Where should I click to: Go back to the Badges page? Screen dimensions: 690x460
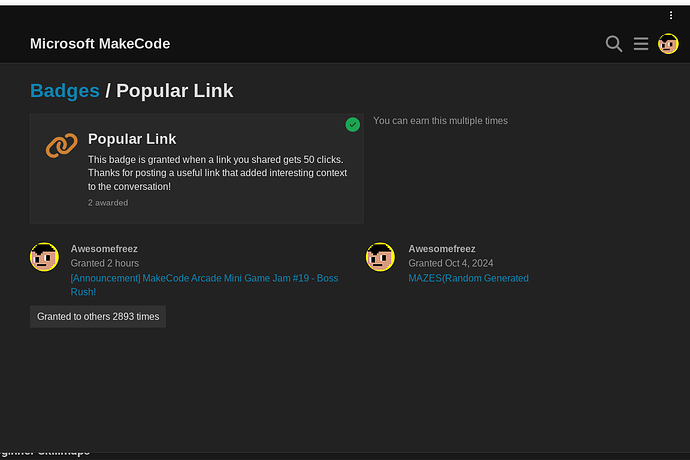(x=65, y=91)
